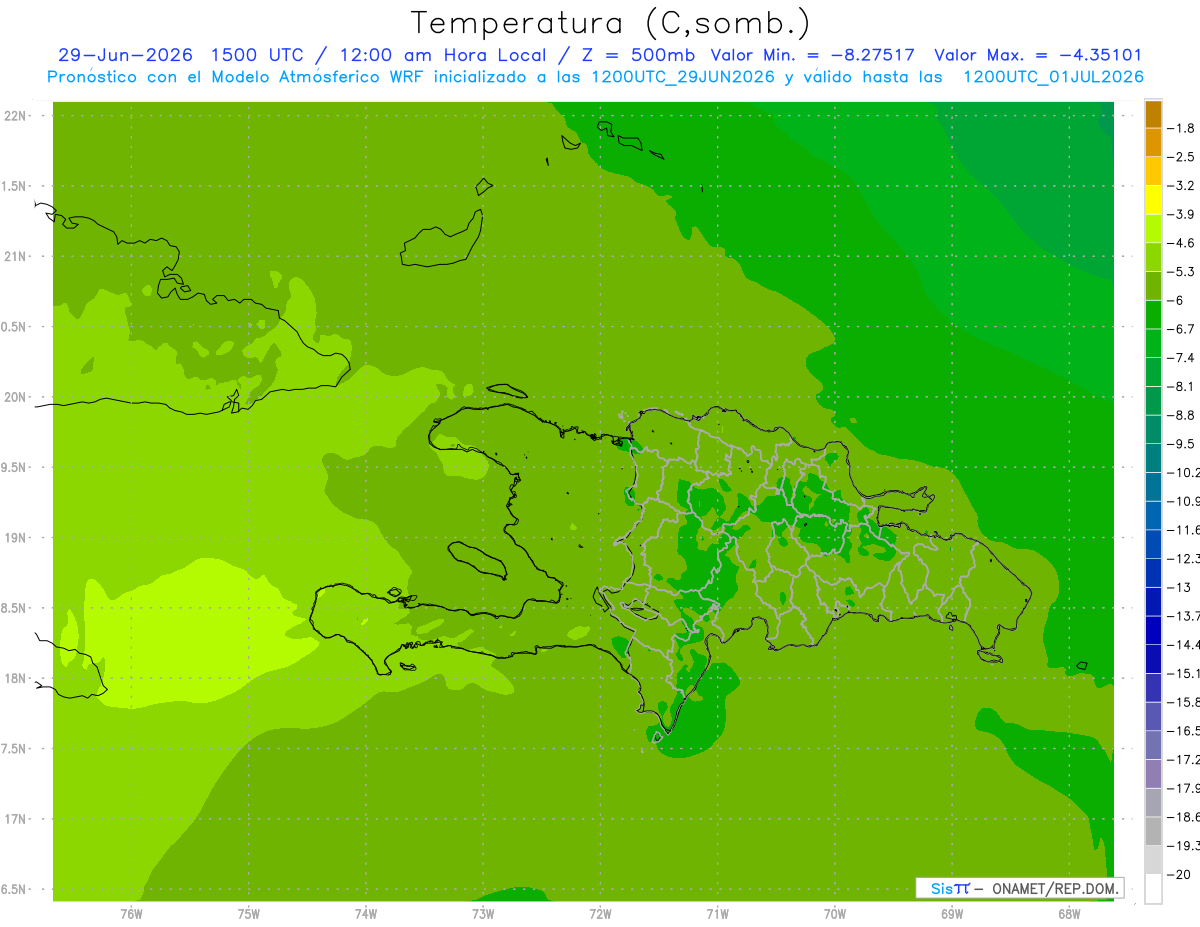Click legend value "-3.9"

(1182, 214)
